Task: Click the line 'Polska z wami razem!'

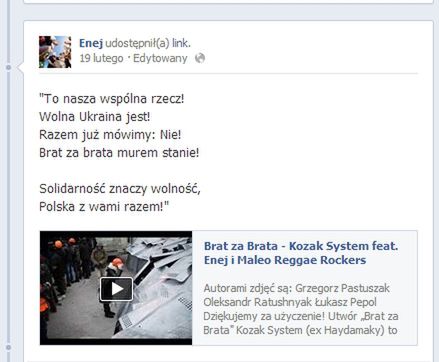Action: click(104, 207)
